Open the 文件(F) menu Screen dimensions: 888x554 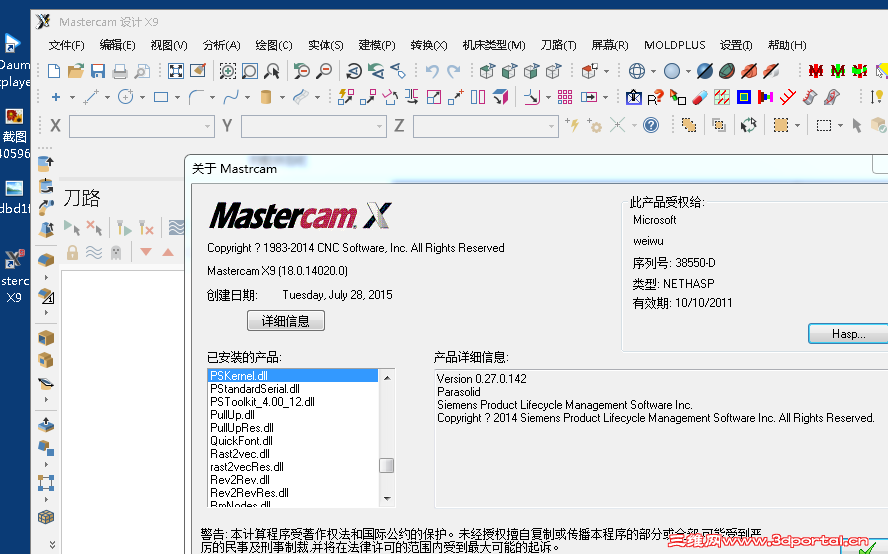pyautogui.click(x=66, y=45)
